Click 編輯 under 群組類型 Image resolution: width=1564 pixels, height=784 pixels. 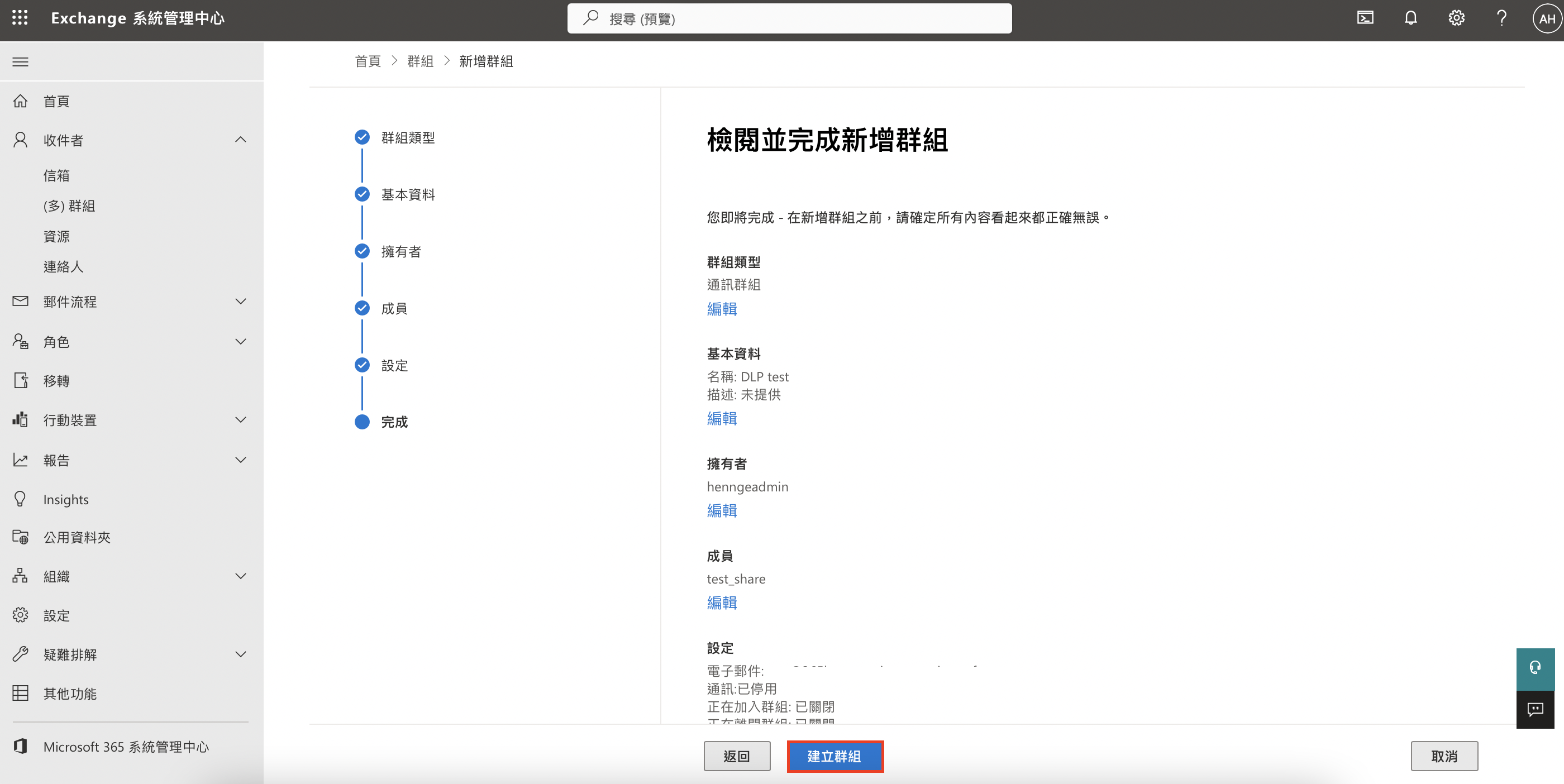click(x=722, y=309)
